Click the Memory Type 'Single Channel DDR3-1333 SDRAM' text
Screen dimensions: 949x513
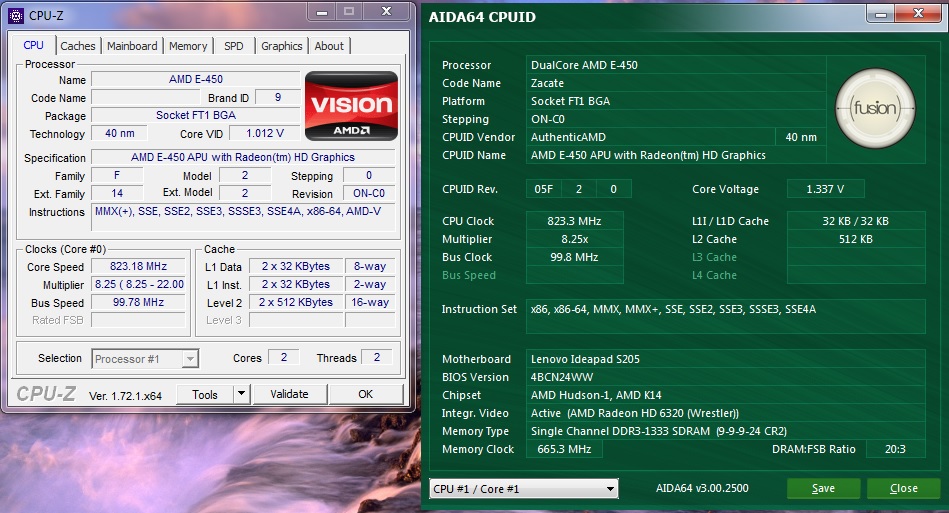pyautogui.click(x=620, y=431)
